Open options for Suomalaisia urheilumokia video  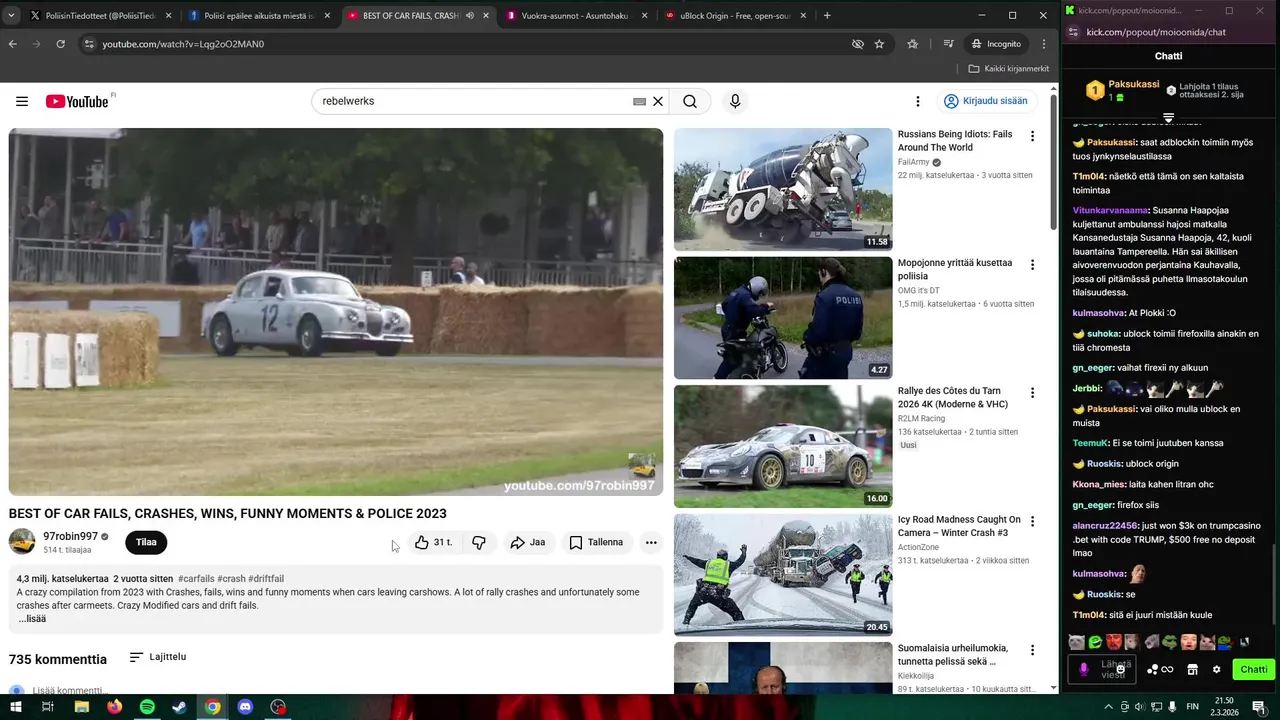coord(1032,650)
